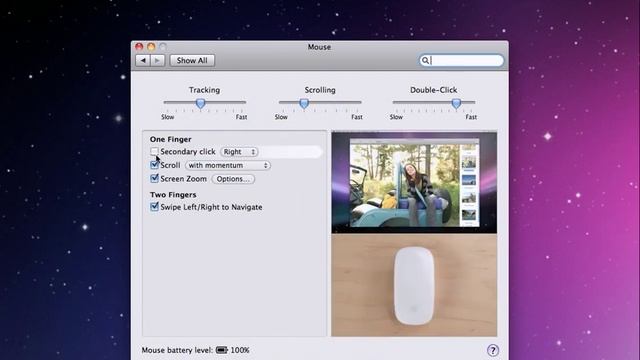Minimize the Mouse window with yellow button
640x360 pixels.
[x=151, y=47]
